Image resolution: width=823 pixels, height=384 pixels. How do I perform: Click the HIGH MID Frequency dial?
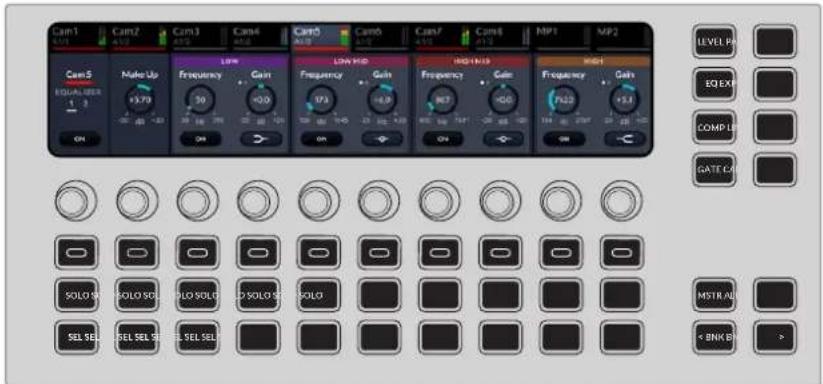pos(442,99)
